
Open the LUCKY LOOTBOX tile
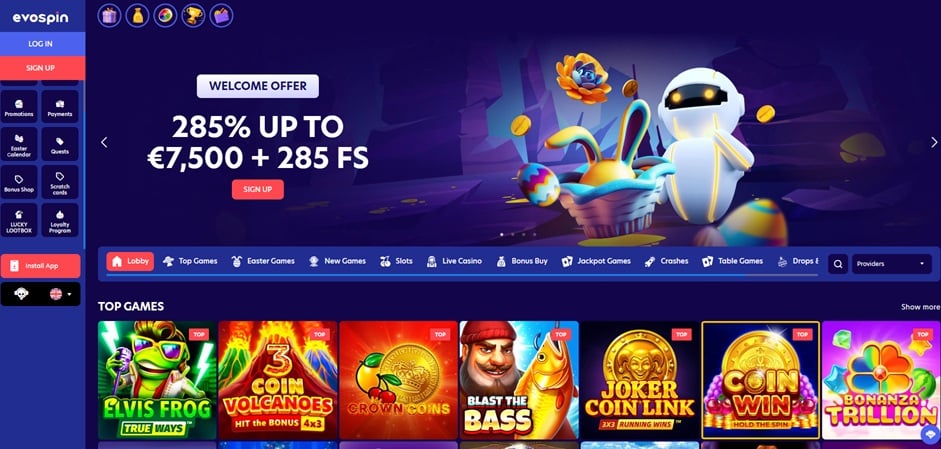(x=19, y=220)
